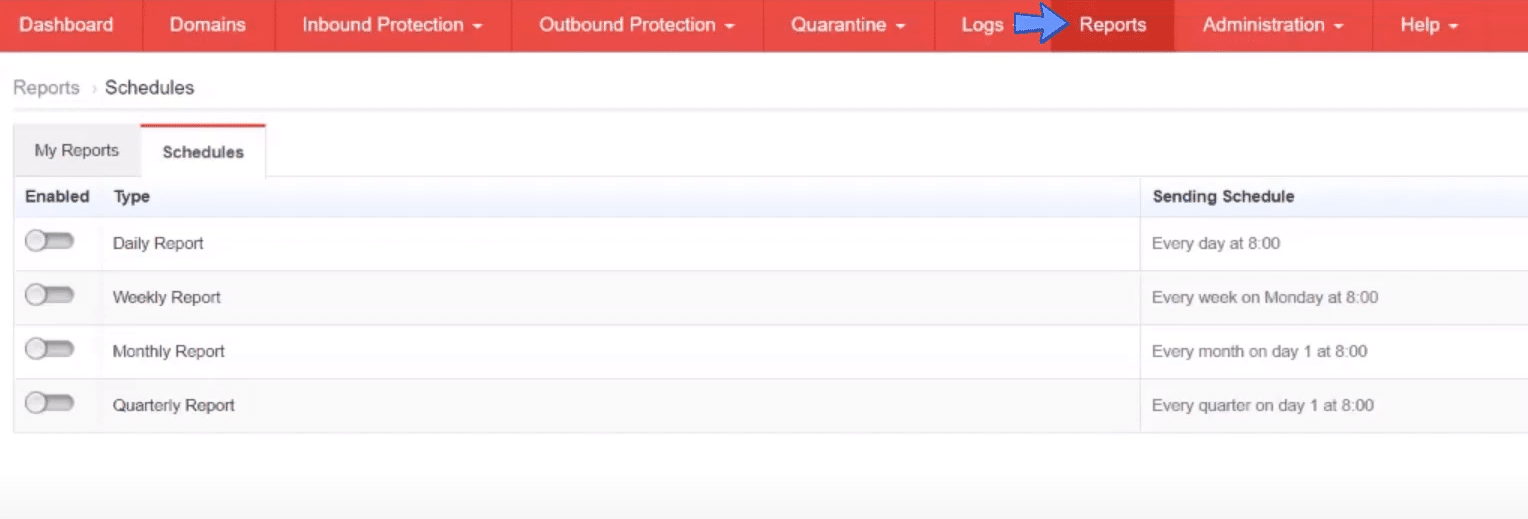The image size is (1528, 519).
Task: Select the Quarterly Report row label
Action: pos(174,405)
